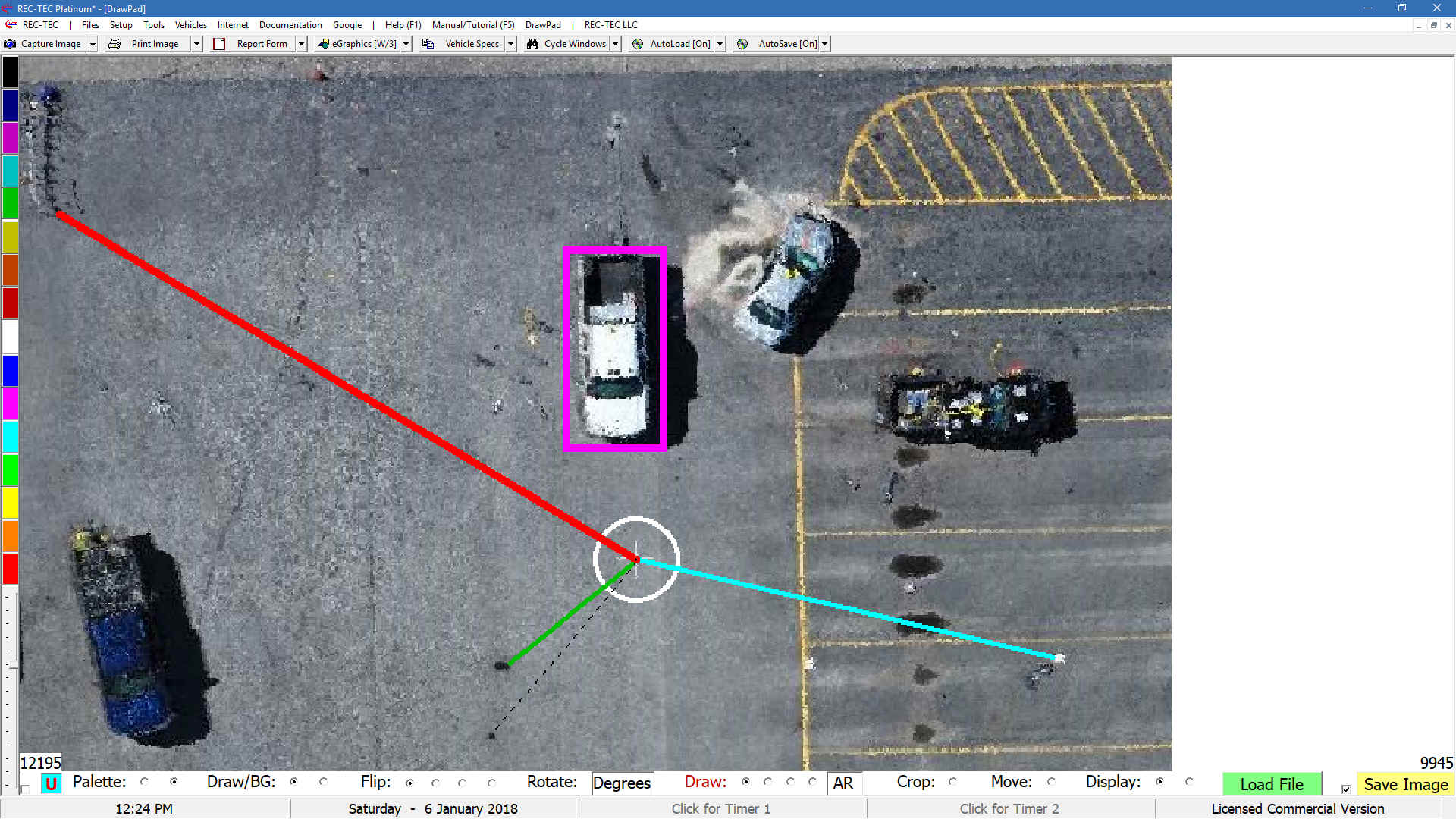Select the second Draw/BG radio button
The width and height of the screenshot is (1456, 819).
coord(323,782)
